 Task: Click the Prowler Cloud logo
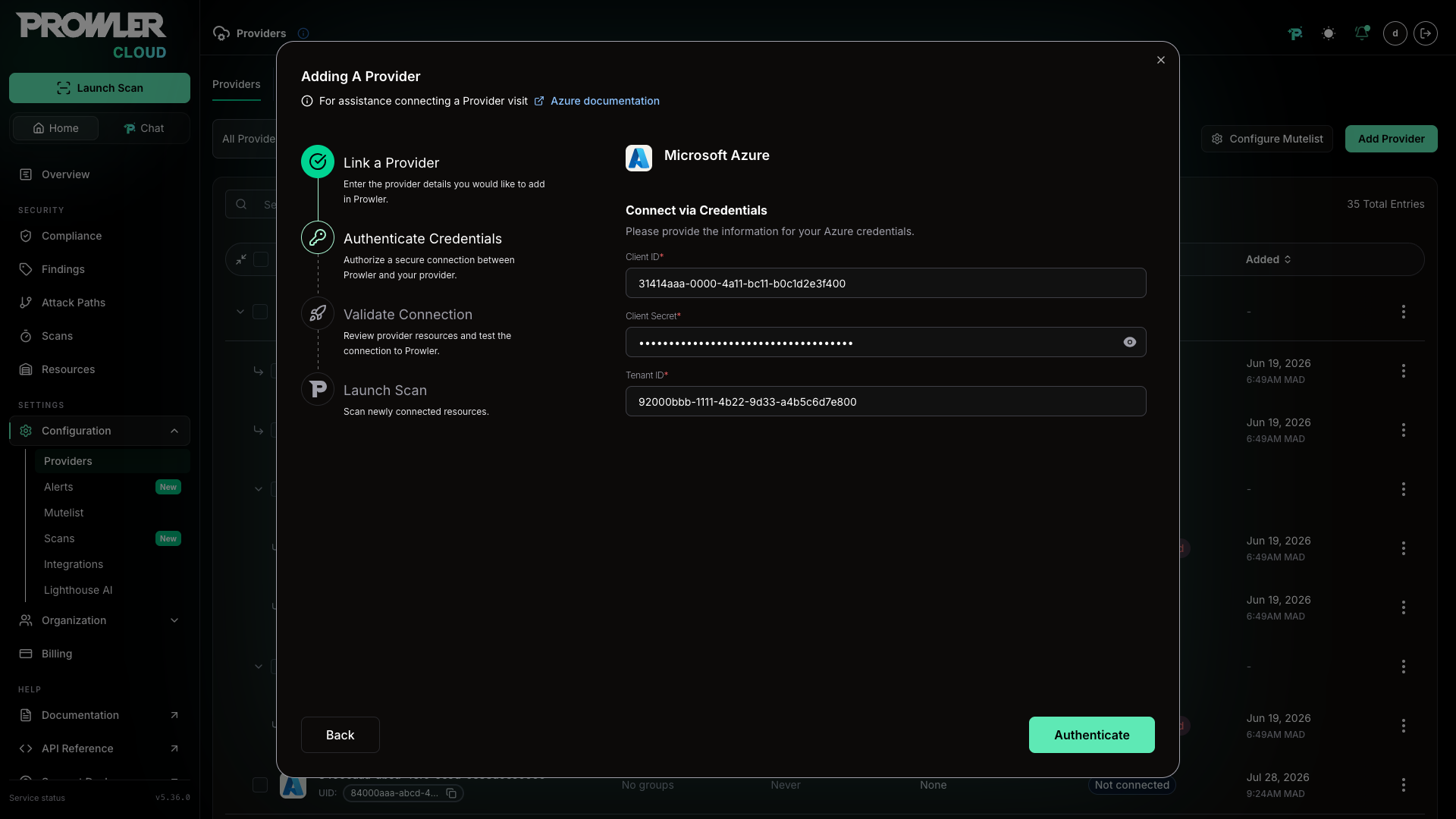(91, 36)
